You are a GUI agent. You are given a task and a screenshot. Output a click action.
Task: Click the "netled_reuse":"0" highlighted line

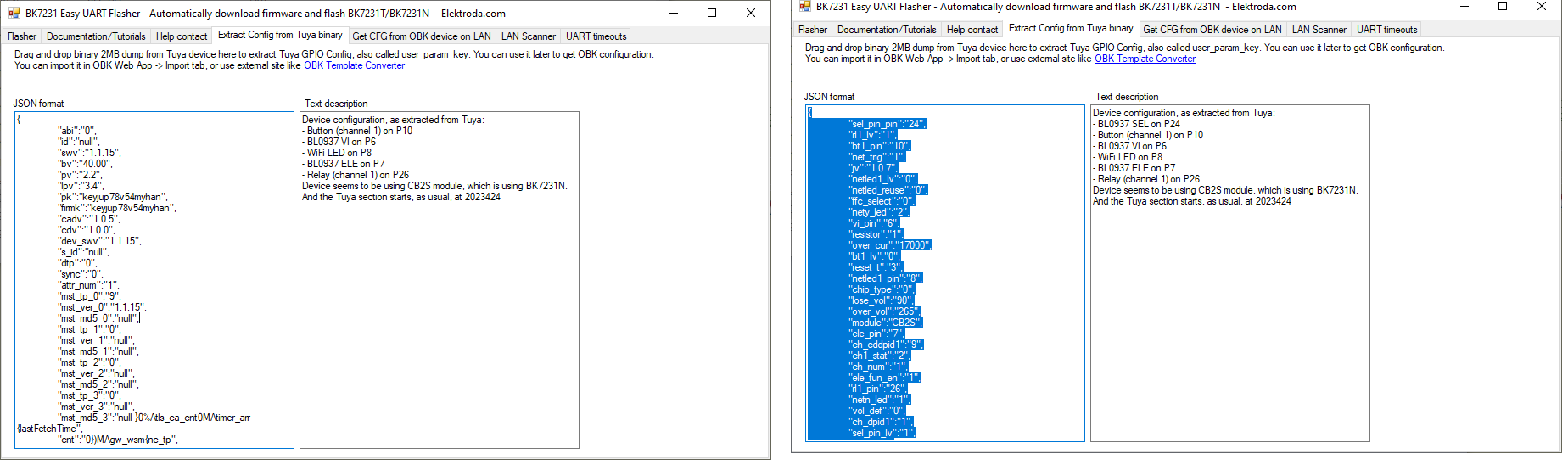888,190
